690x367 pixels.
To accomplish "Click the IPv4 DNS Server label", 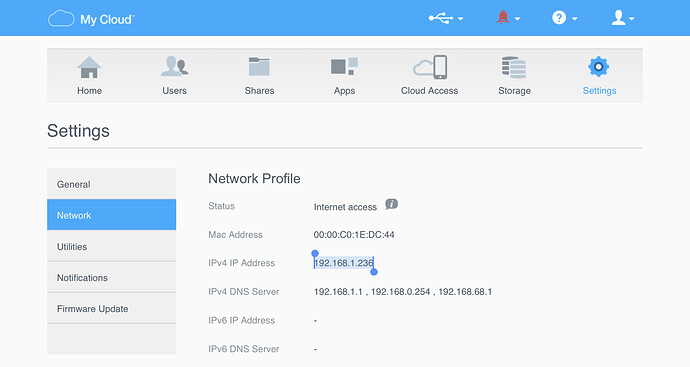I will pyautogui.click(x=243, y=292).
